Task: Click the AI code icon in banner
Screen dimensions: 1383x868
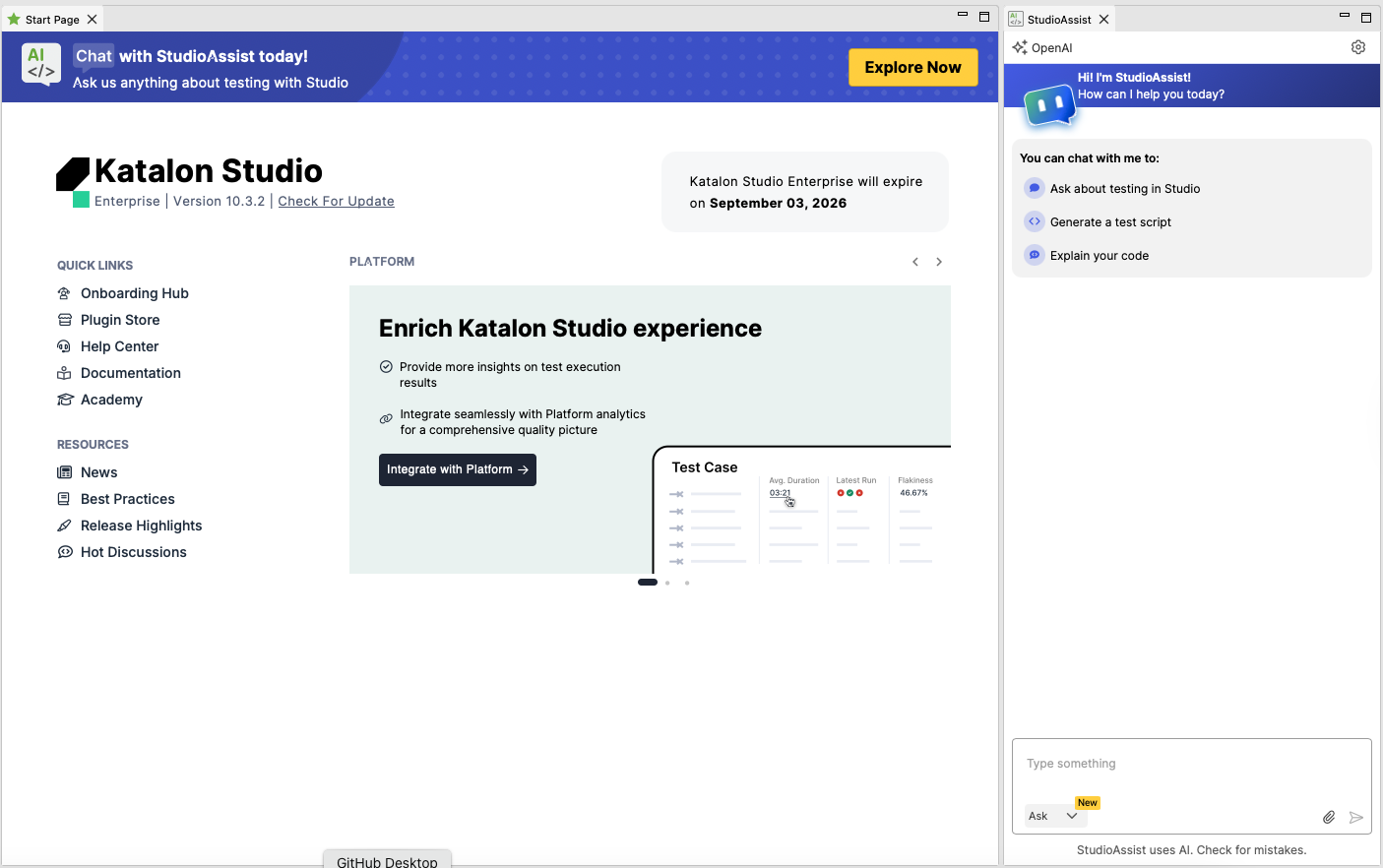Action: tap(41, 64)
